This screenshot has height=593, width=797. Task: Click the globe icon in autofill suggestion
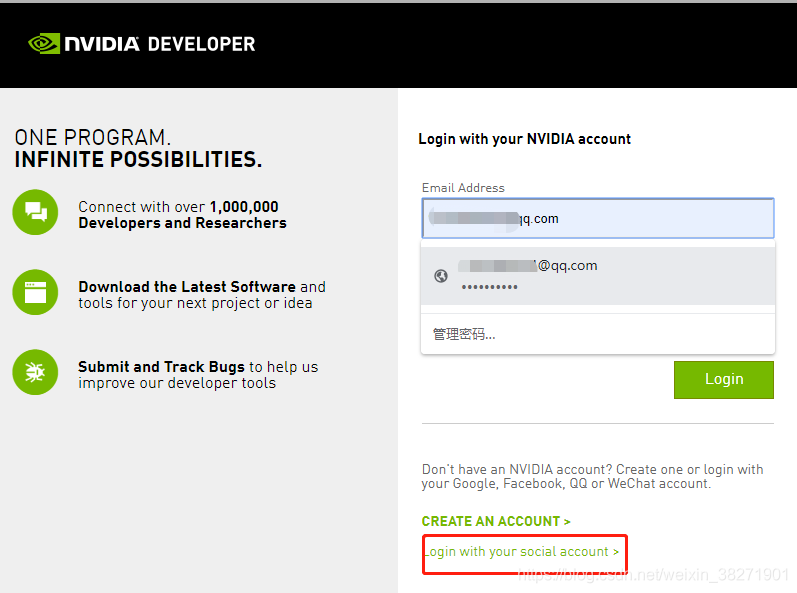pyautogui.click(x=441, y=276)
